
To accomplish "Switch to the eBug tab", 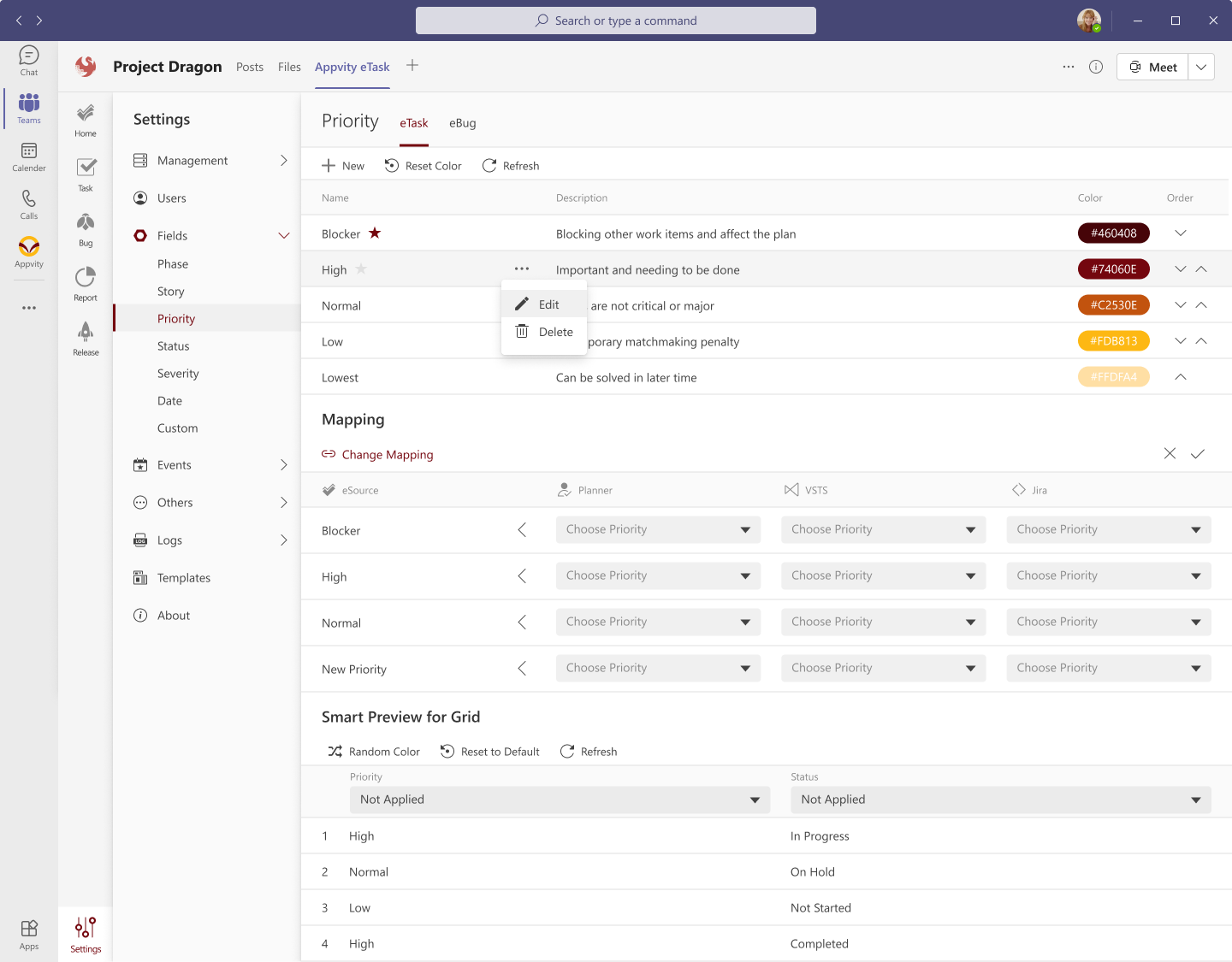I will [x=462, y=123].
